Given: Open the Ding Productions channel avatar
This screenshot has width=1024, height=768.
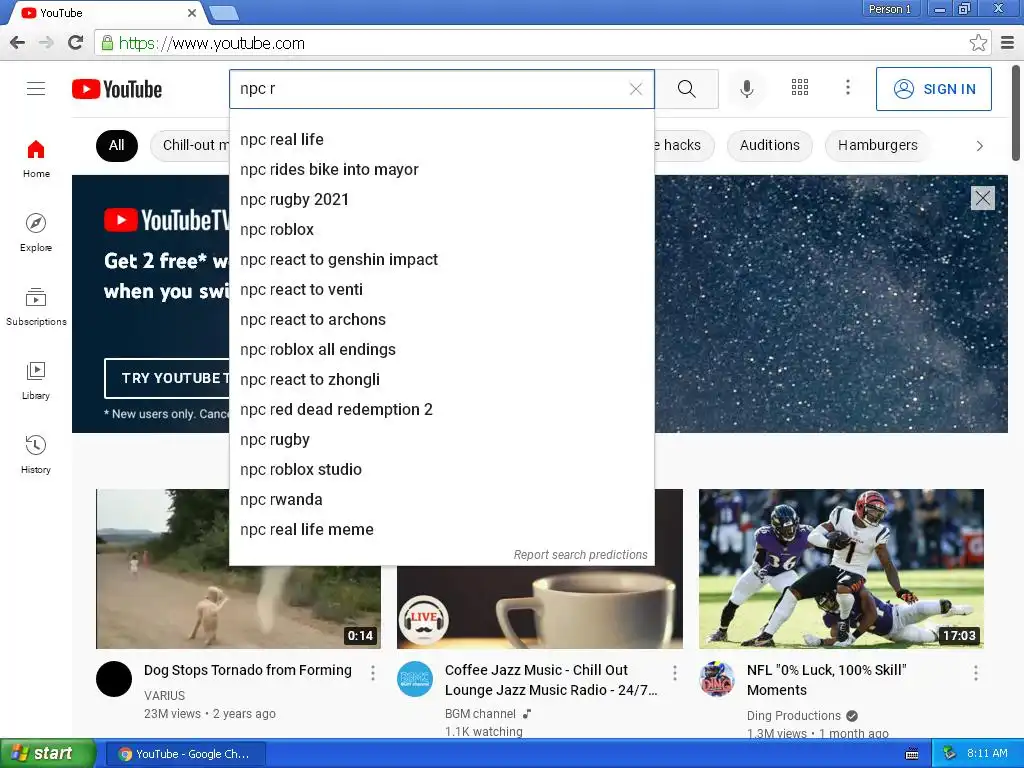Looking at the screenshot, I should pos(716,679).
